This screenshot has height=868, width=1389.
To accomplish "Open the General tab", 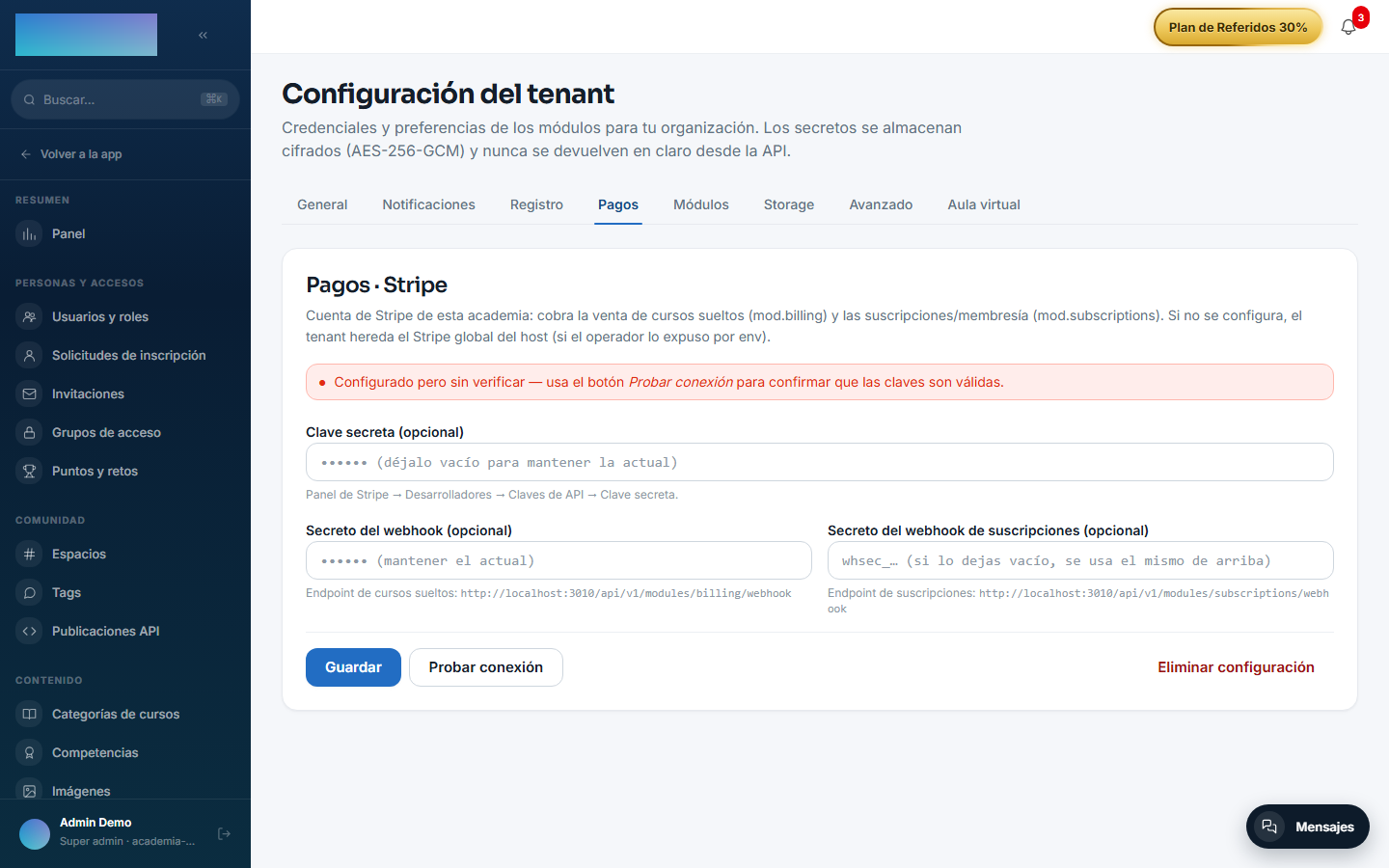I will [322, 204].
